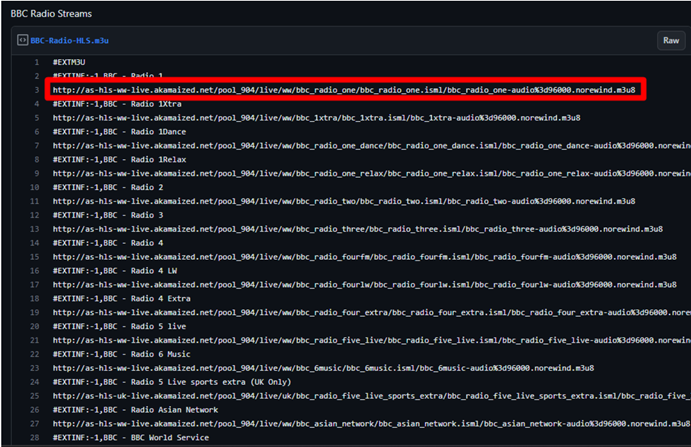Click the '#EXTINF:-1,BBC - Radio 4 Extra' line
The image size is (691, 447).
tap(122, 298)
